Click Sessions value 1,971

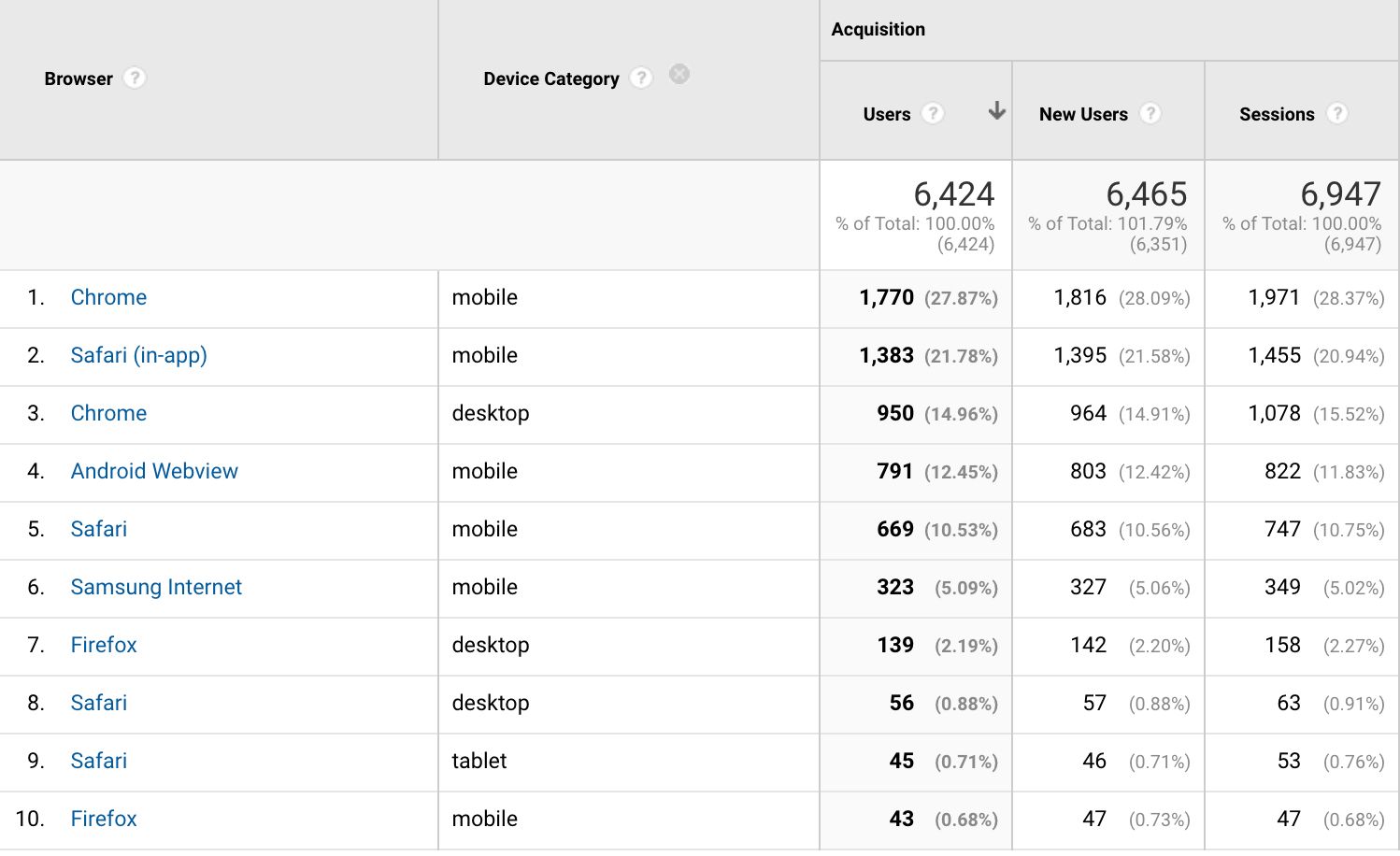(x=1274, y=297)
